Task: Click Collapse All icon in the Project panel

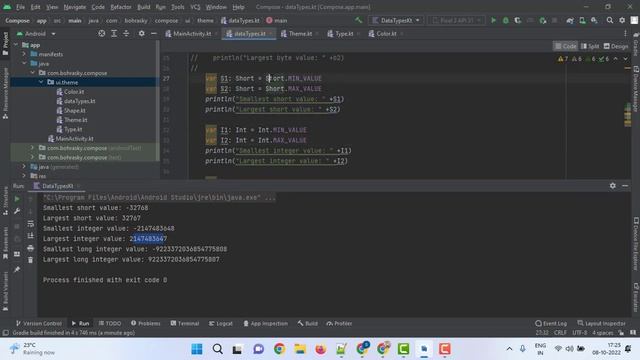Action: [x=126, y=33]
